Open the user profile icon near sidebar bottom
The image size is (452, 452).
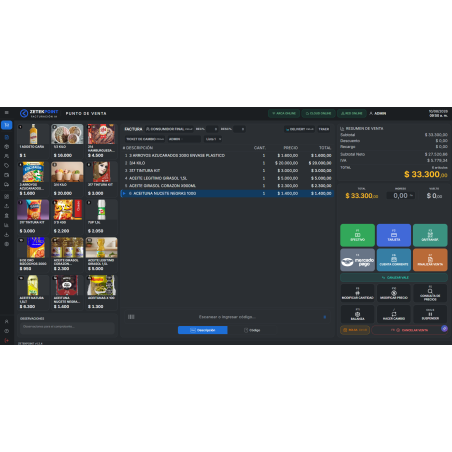(x=6, y=321)
